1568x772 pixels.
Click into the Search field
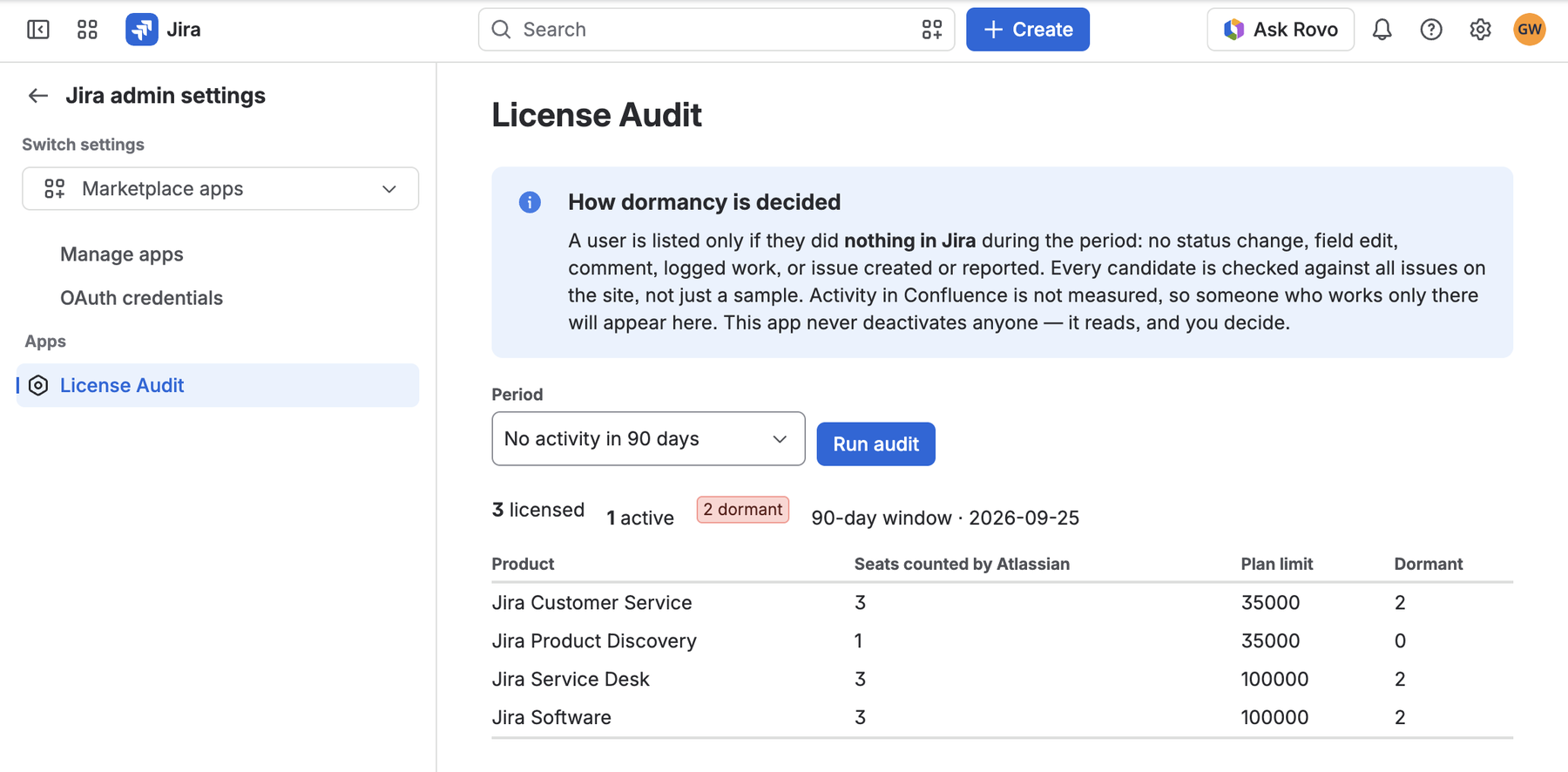coord(716,30)
